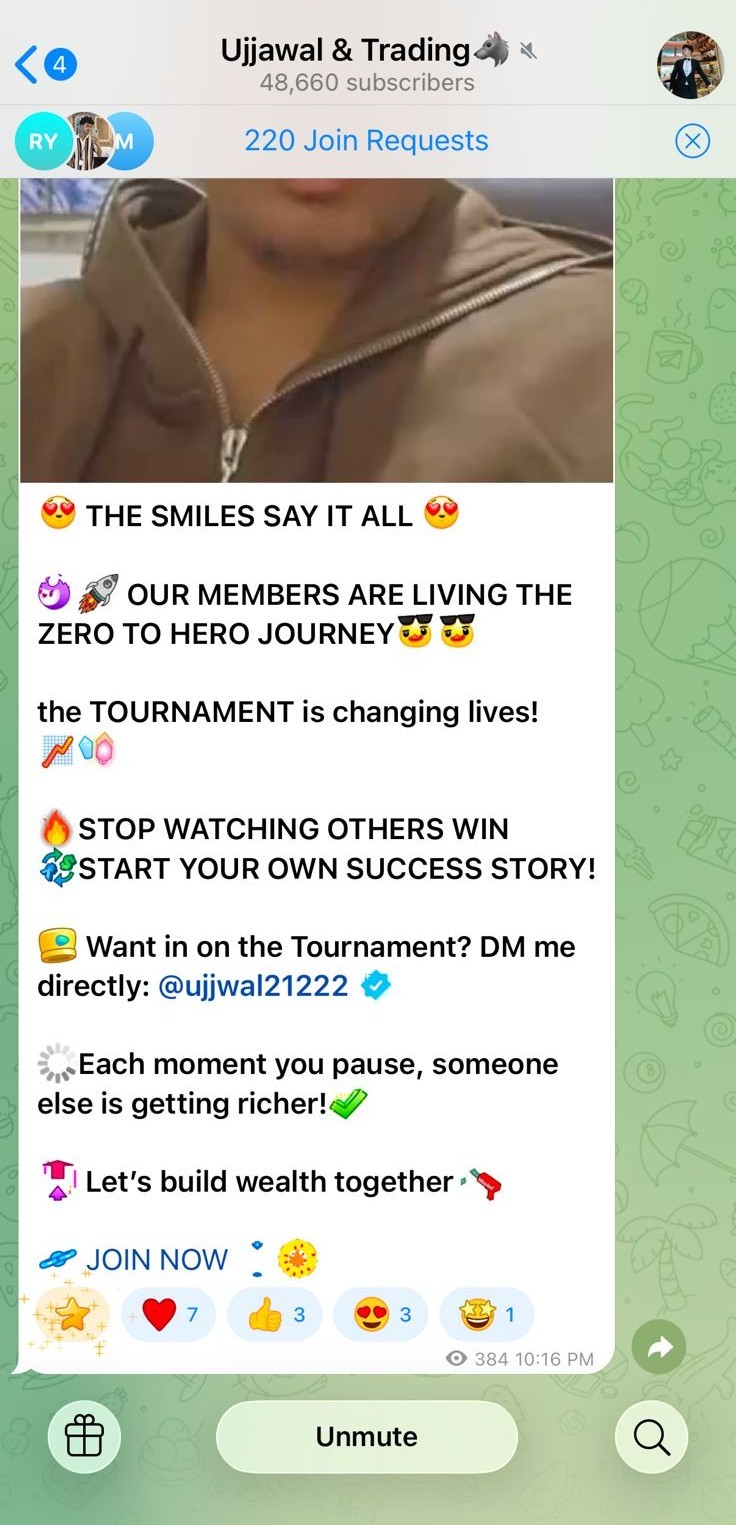
Task: Open the gift icon button
Action: coord(84,1437)
